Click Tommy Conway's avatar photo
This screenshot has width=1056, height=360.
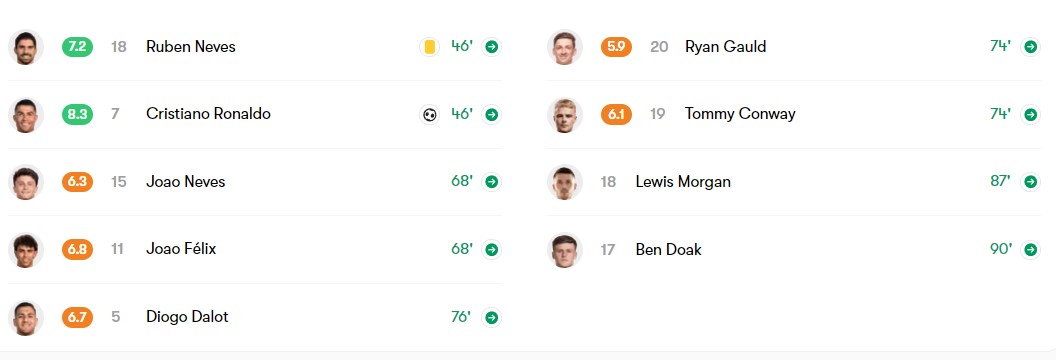pos(564,114)
